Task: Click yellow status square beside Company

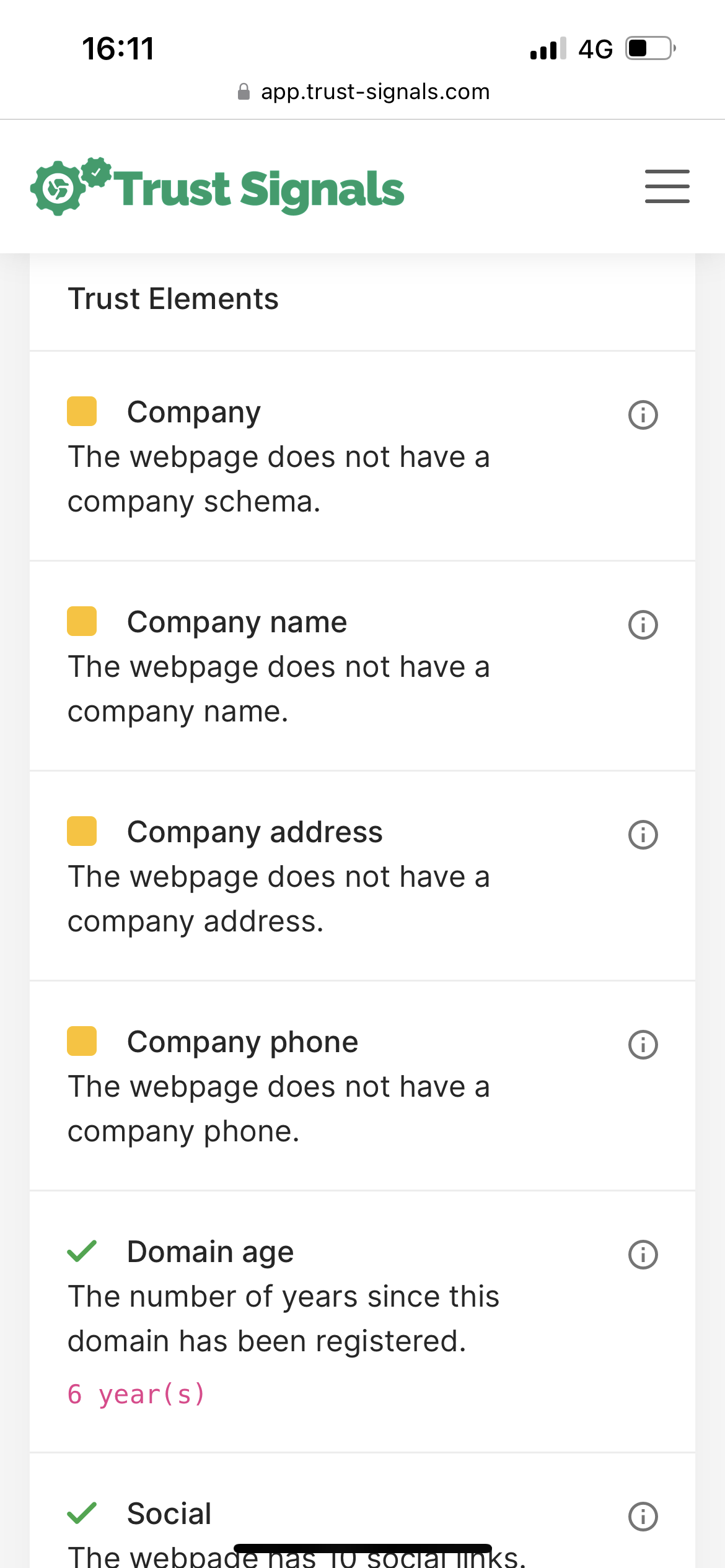Action: point(82,411)
